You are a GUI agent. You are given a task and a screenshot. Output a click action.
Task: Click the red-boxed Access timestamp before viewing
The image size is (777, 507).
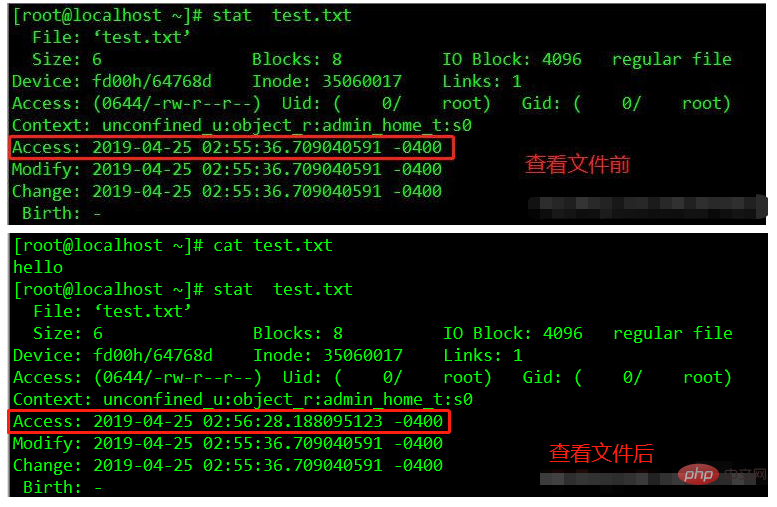click(x=231, y=147)
